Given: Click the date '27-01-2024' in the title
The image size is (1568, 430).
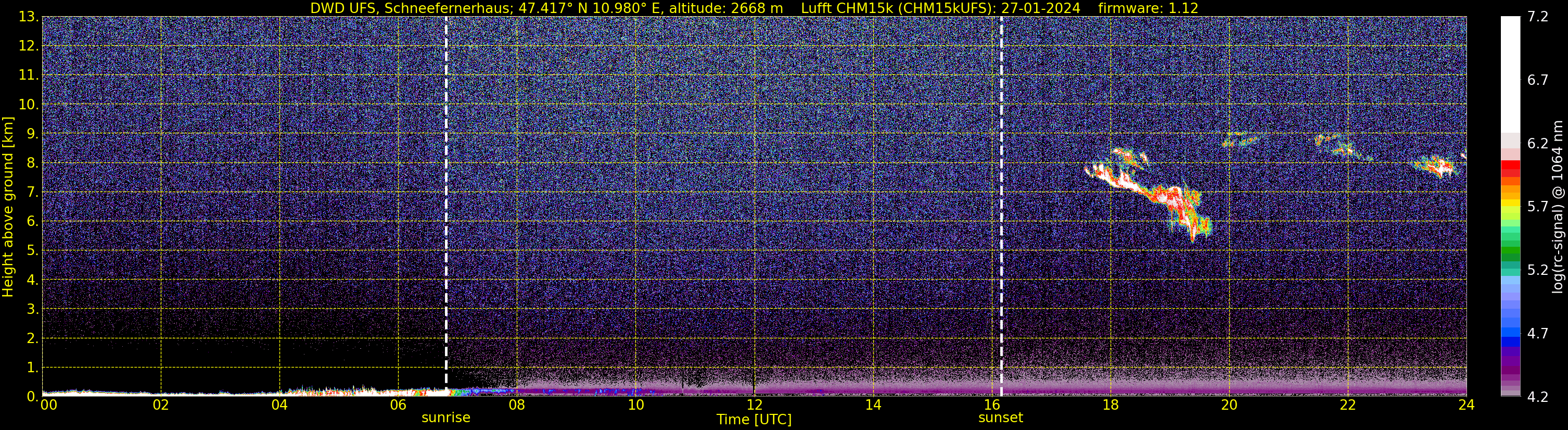Looking at the screenshot, I should [1041, 8].
